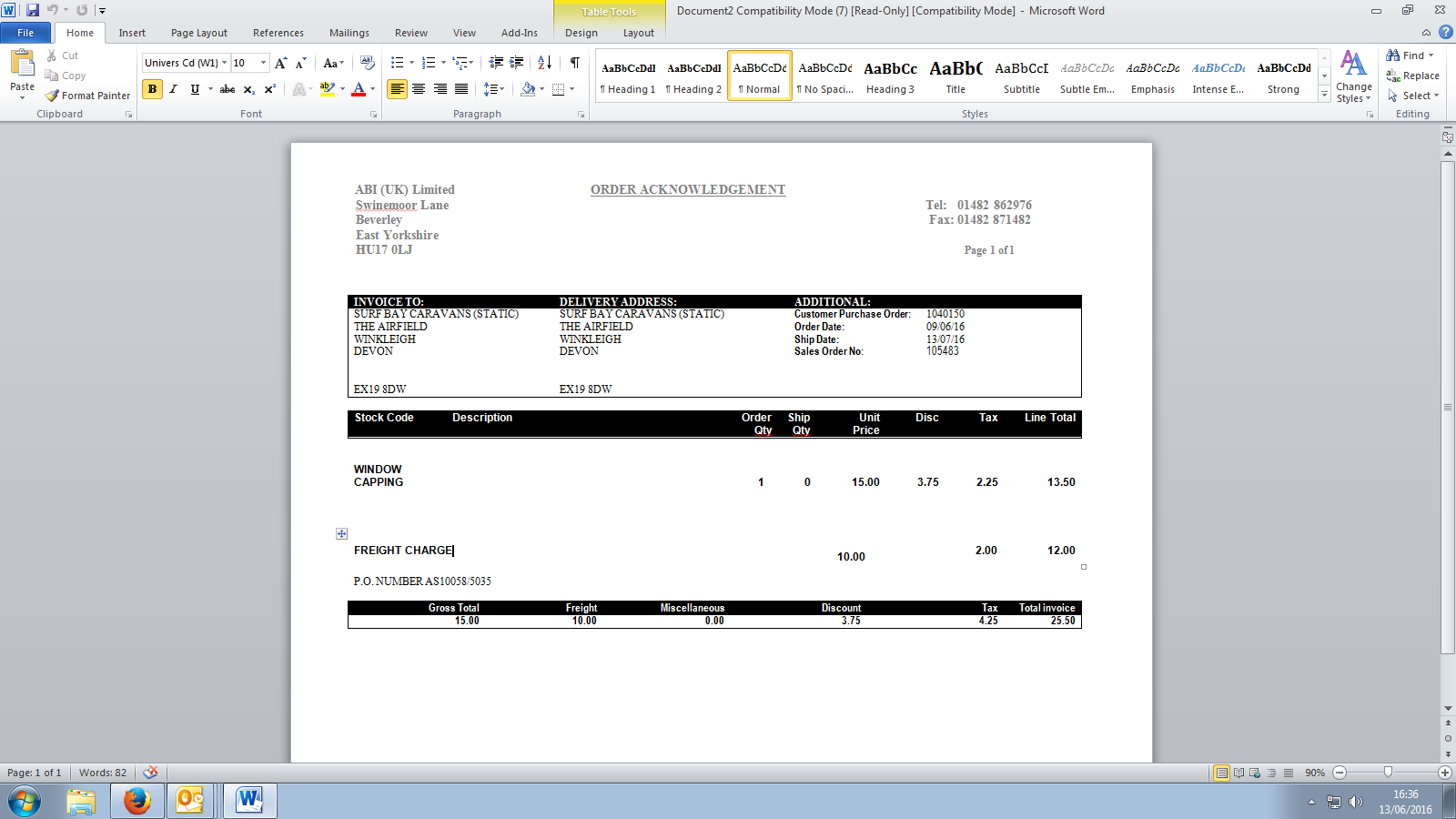
Task: Click the Format Painter brush icon
Action: pyautogui.click(x=53, y=96)
